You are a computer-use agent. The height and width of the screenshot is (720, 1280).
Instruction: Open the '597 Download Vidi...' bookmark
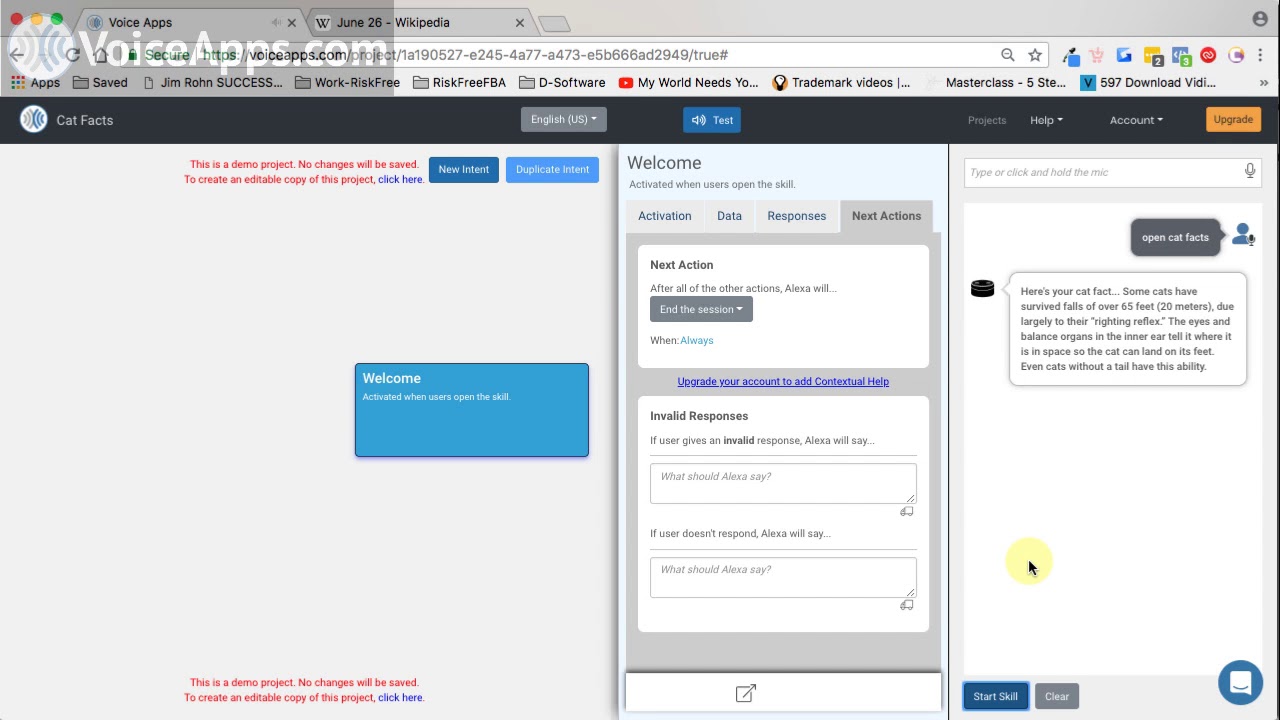[1148, 83]
